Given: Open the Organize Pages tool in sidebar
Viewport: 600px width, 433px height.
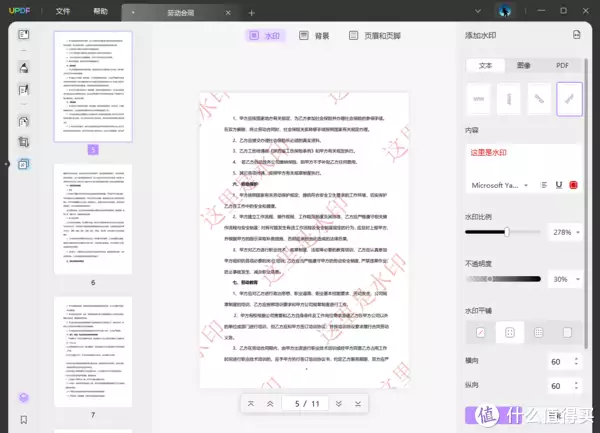Looking at the screenshot, I should pos(24,122).
